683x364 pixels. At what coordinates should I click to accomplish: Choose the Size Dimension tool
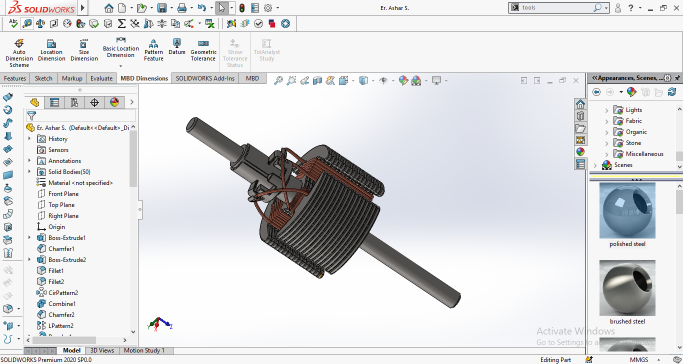tap(84, 51)
